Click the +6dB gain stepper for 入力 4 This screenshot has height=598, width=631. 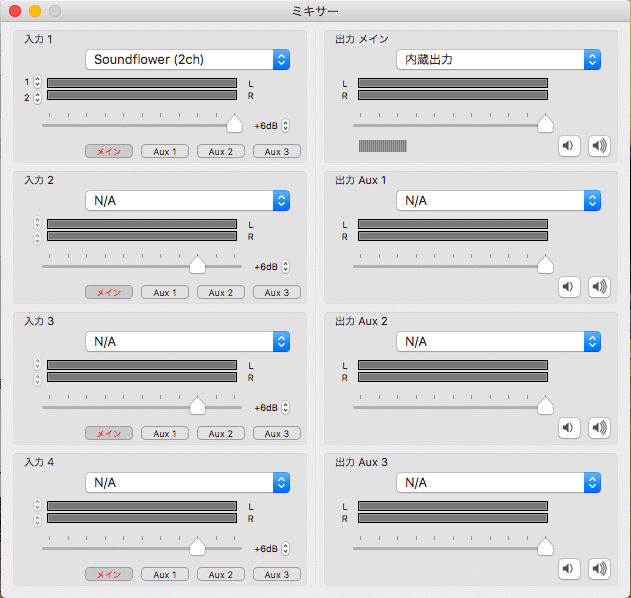coord(285,549)
